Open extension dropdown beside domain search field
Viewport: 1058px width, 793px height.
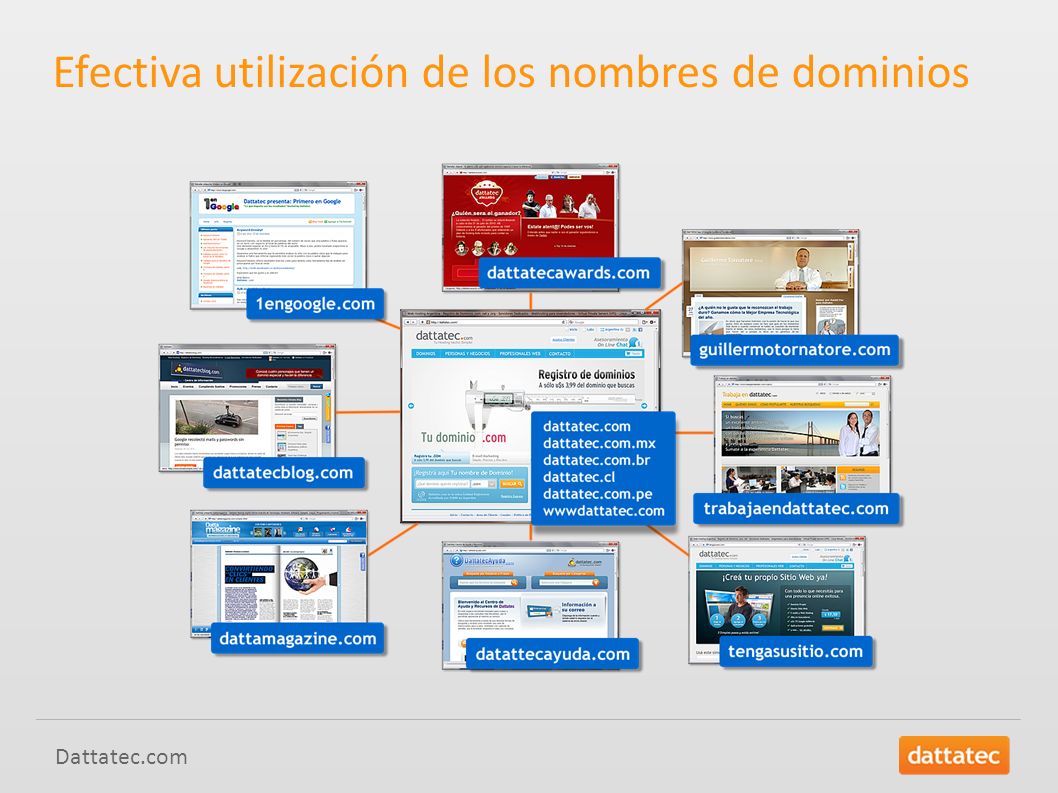484,484
